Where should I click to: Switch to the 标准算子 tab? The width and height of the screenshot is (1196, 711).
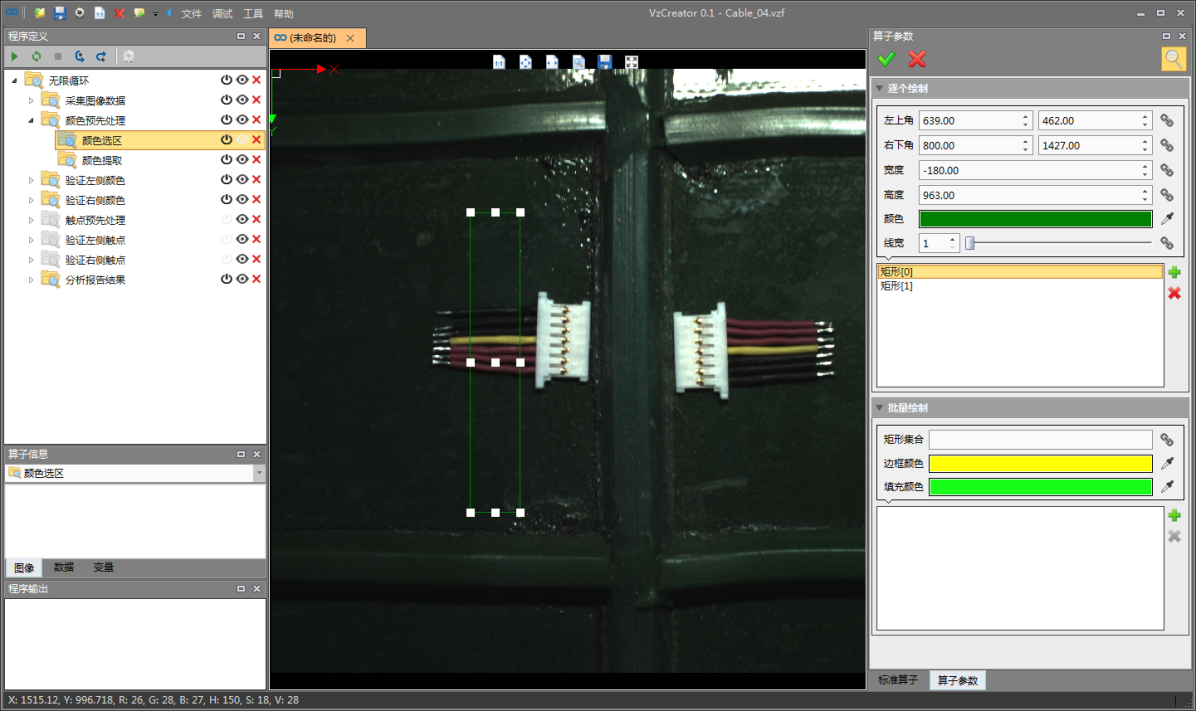898,680
